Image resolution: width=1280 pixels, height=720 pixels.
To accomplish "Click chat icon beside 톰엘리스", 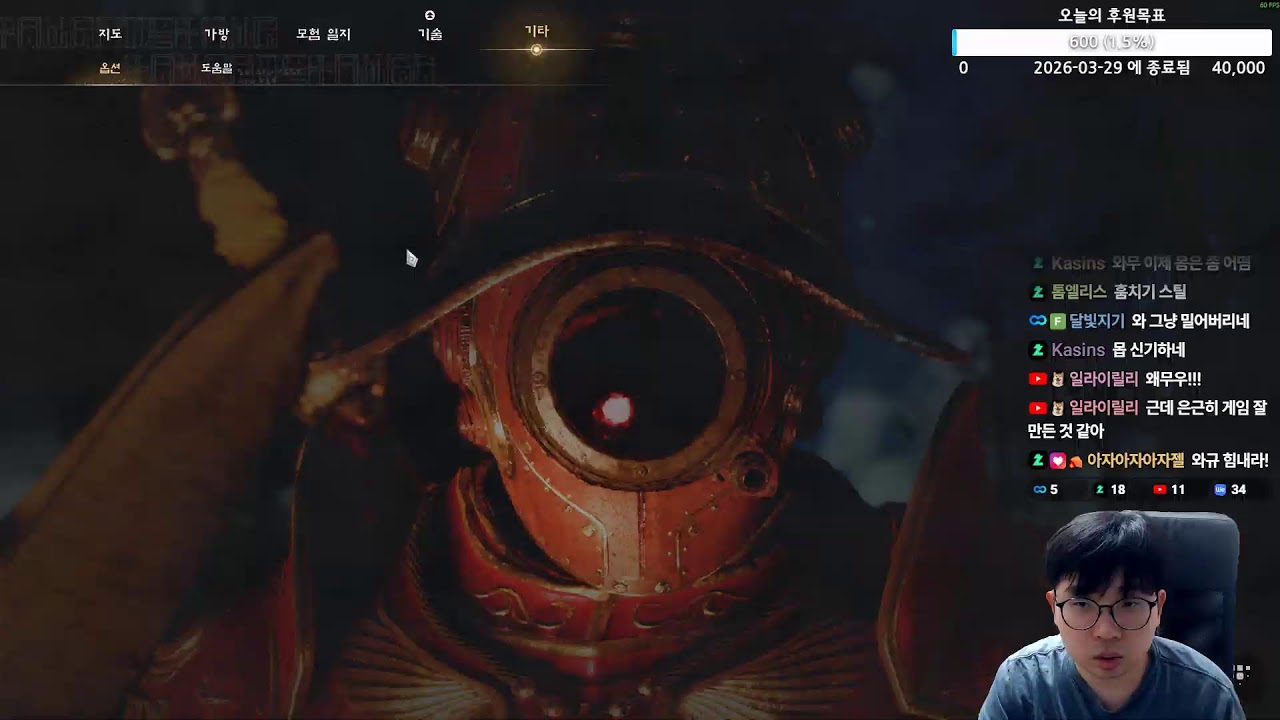I will pyautogui.click(x=1038, y=292).
